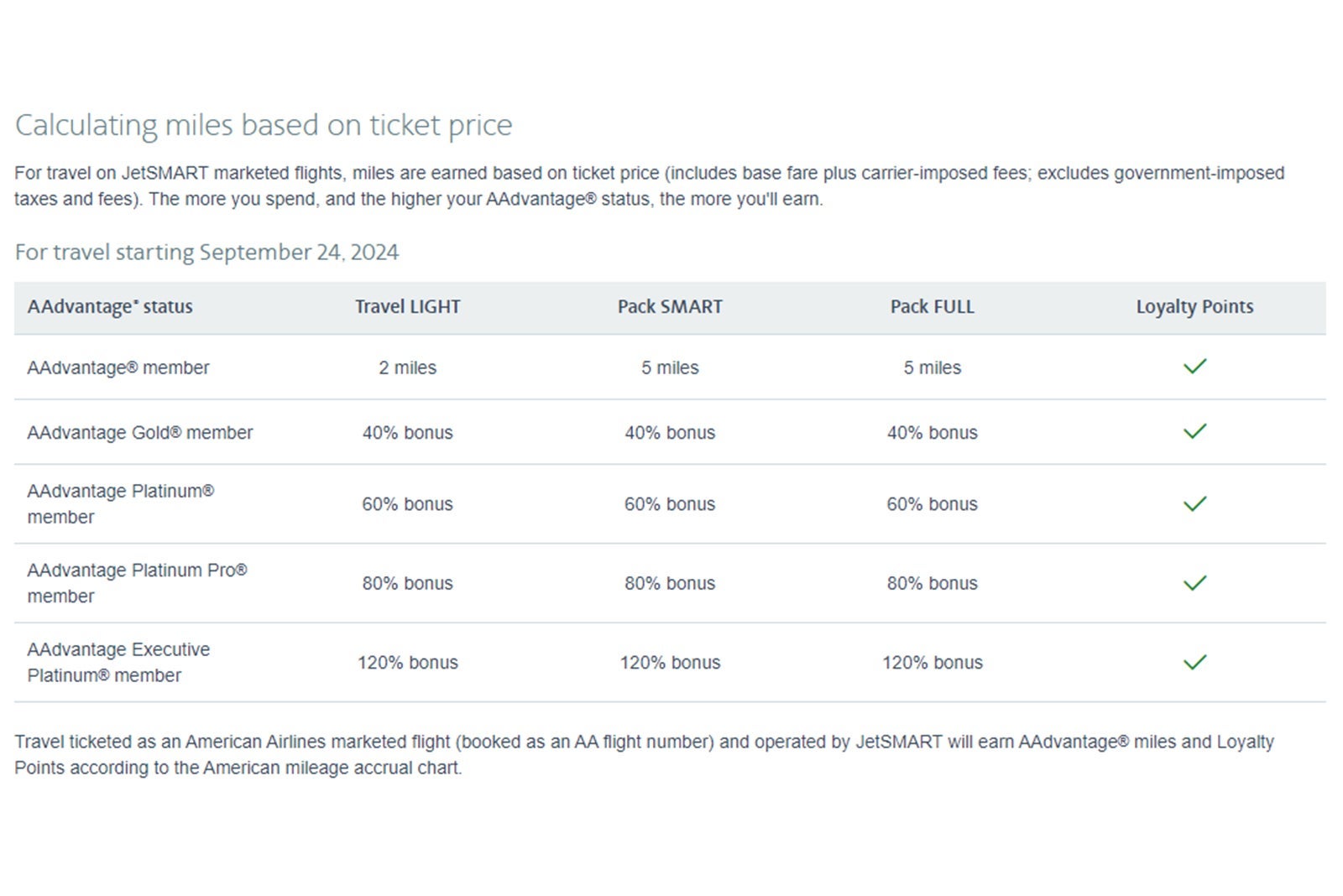Click the 60% bonus cell under Pack SMART
Viewport: 1343px width, 896px height.
coord(670,504)
